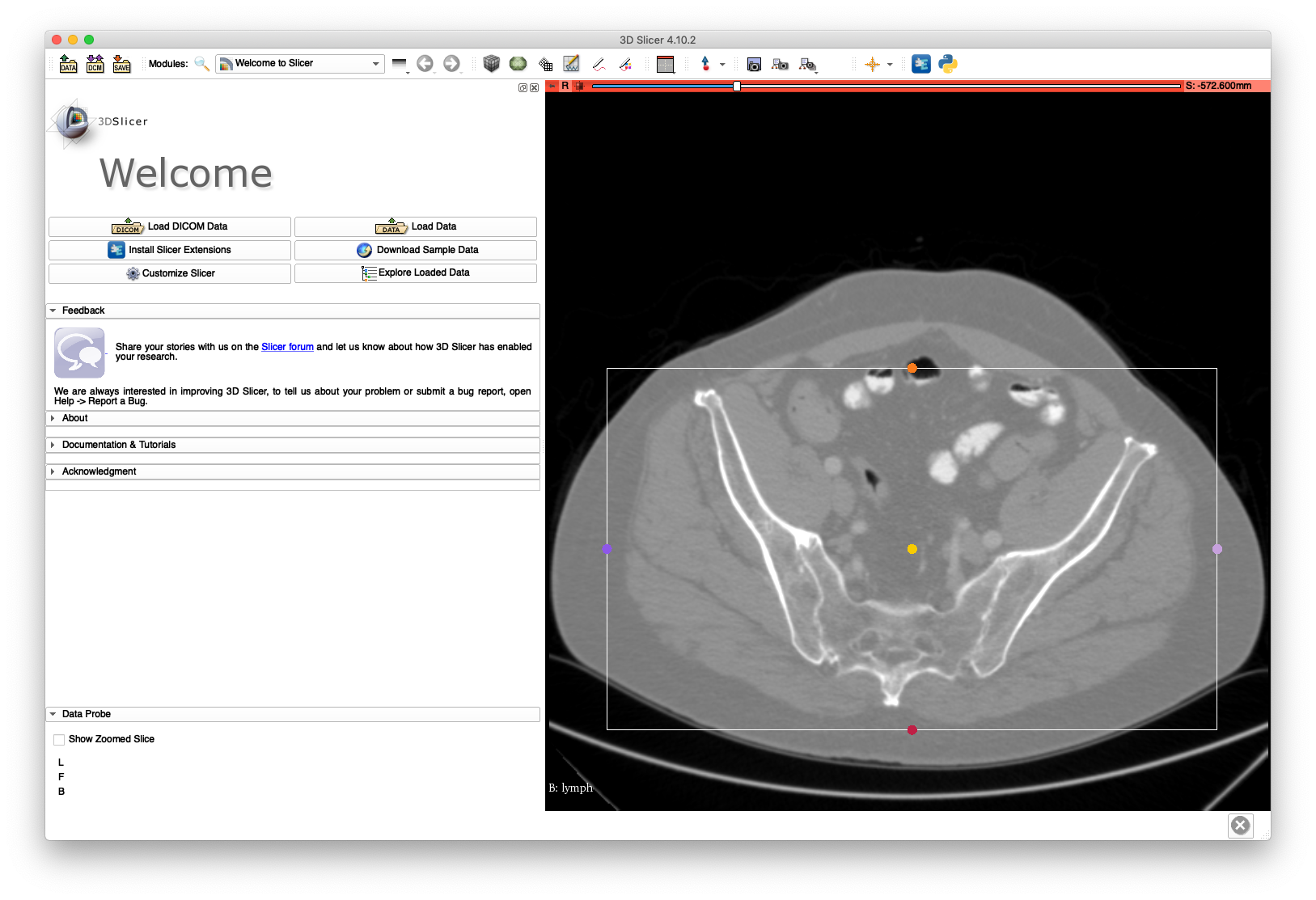
Task: Enable Show Zoomed Slice checkbox
Action: click(x=59, y=739)
